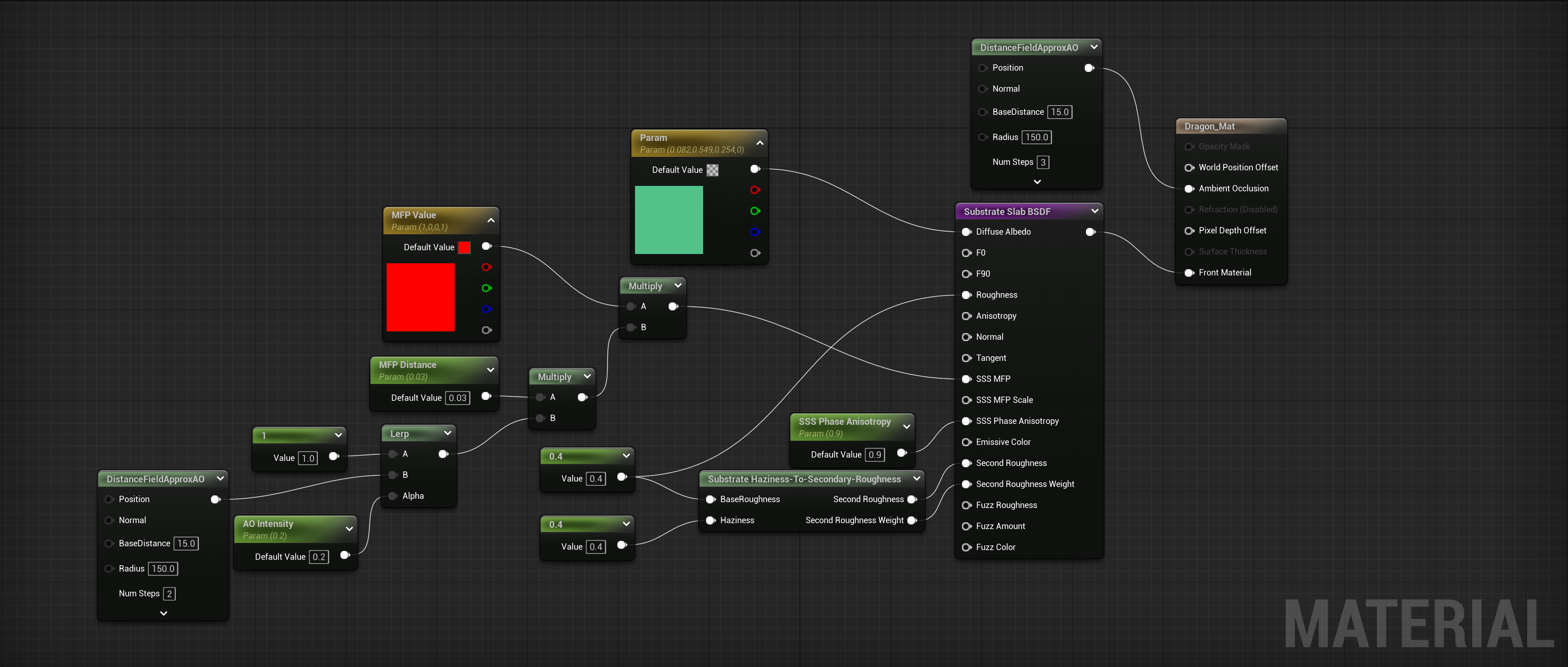Edit upper 0.4 constant Value field
Screen dimensions: 1568x667
click(x=596, y=479)
